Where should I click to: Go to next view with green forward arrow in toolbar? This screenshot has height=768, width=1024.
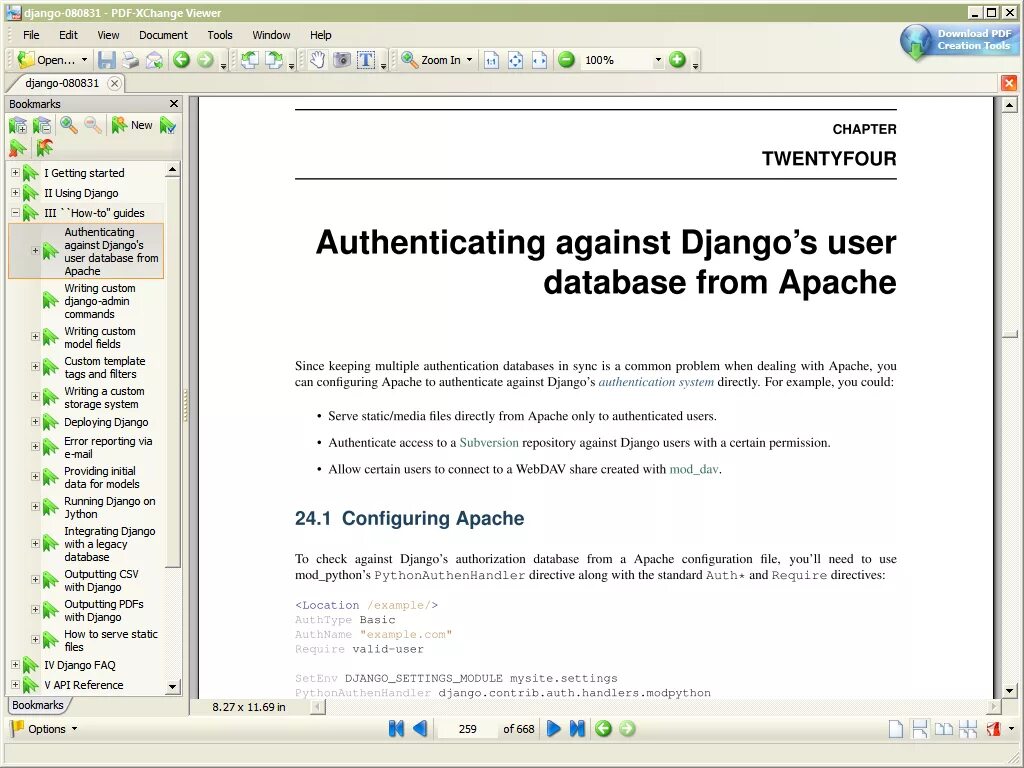205,60
